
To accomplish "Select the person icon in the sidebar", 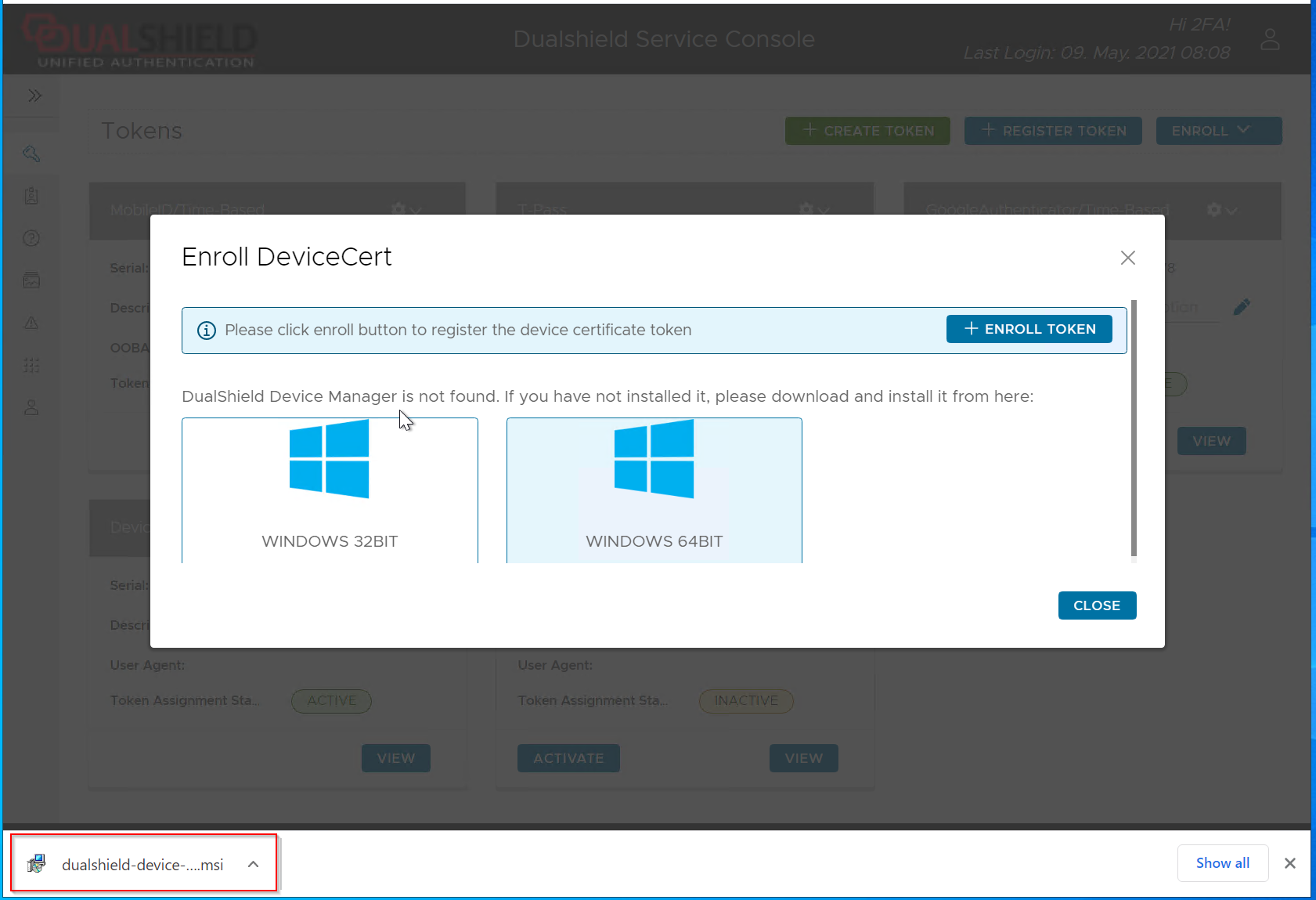I will 31,407.
